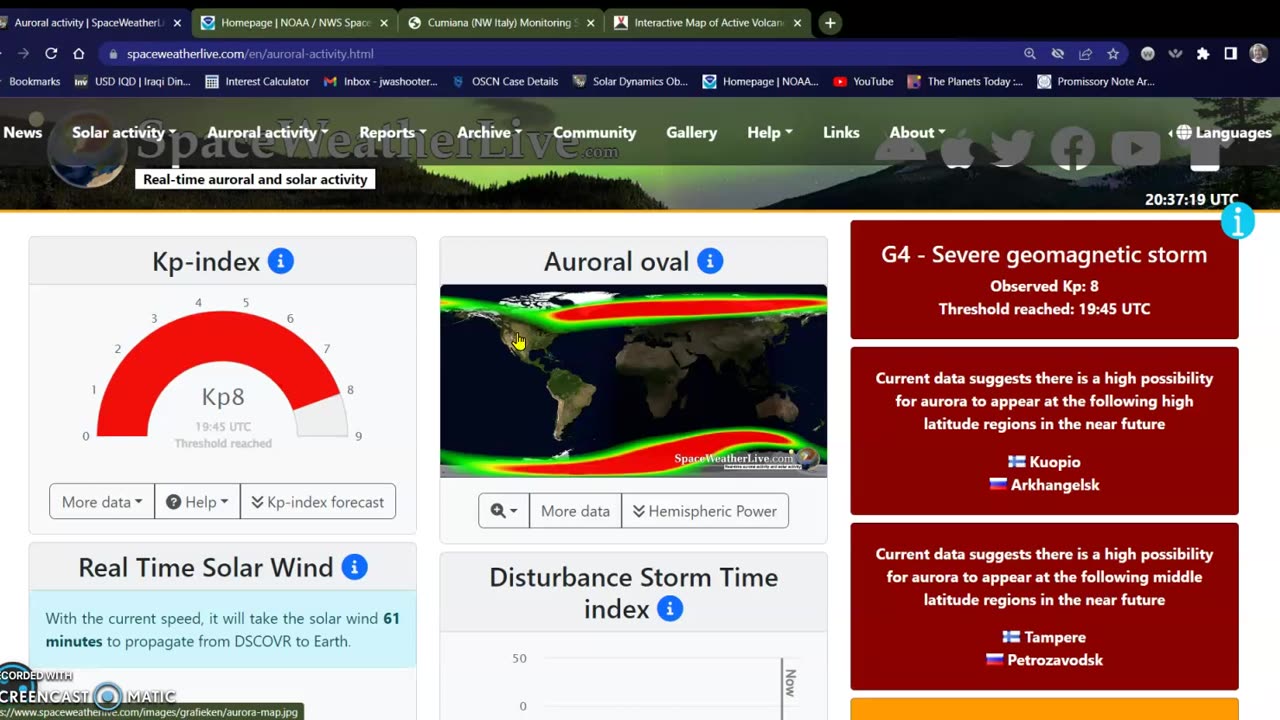Viewport: 1280px width, 720px height.
Task: Open The Planets Today bookmark
Action: (x=965, y=82)
